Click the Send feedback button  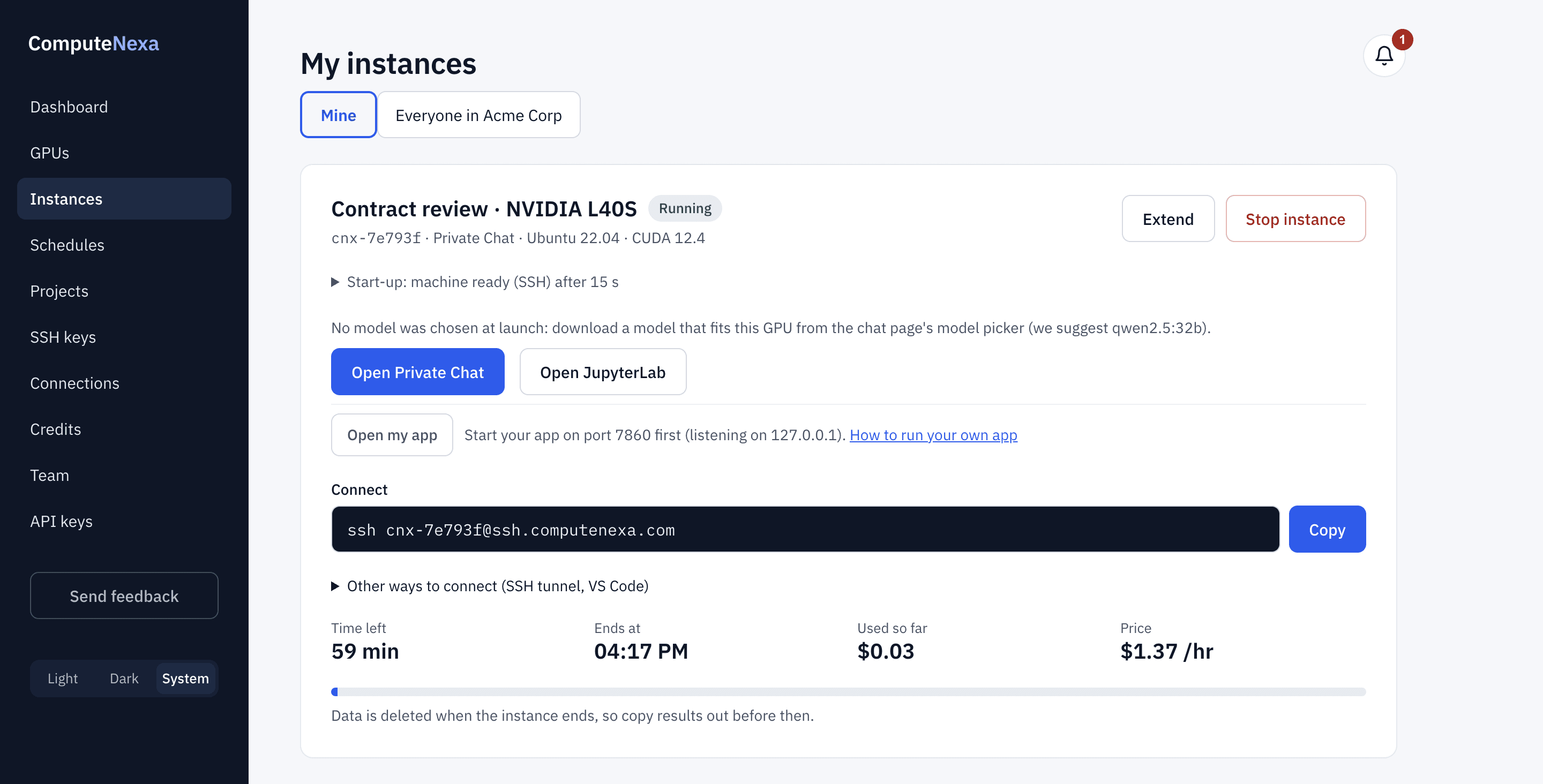pyautogui.click(x=124, y=596)
